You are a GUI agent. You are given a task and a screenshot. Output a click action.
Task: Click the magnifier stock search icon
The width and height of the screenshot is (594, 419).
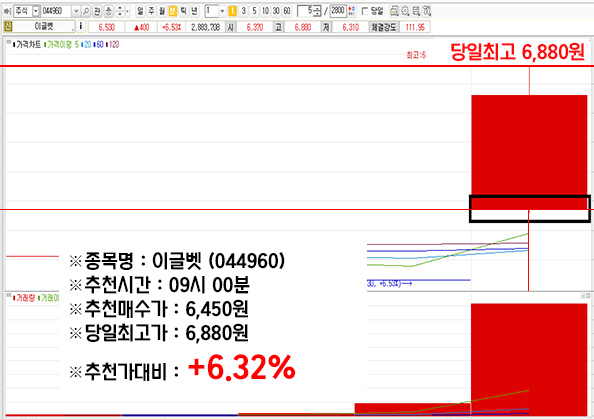click(86, 11)
